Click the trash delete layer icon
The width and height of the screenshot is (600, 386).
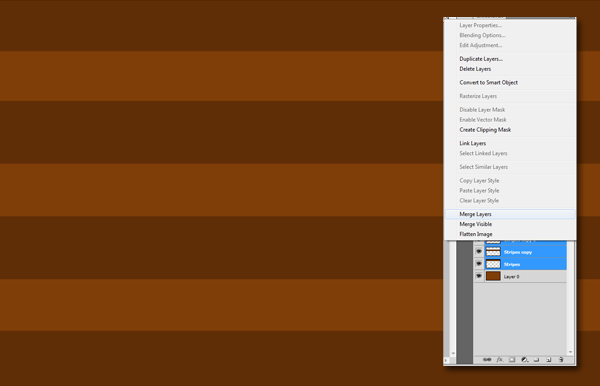click(x=561, y=360)
